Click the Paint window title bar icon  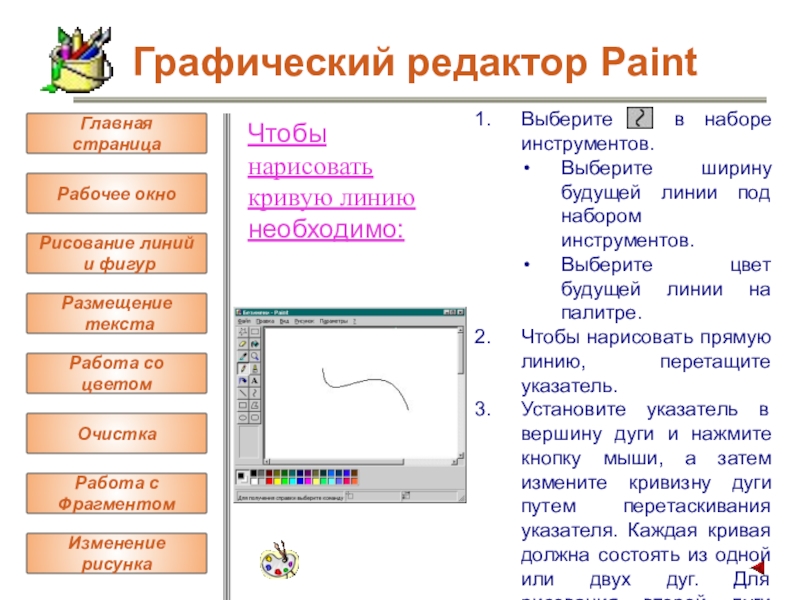pos(239,313)
